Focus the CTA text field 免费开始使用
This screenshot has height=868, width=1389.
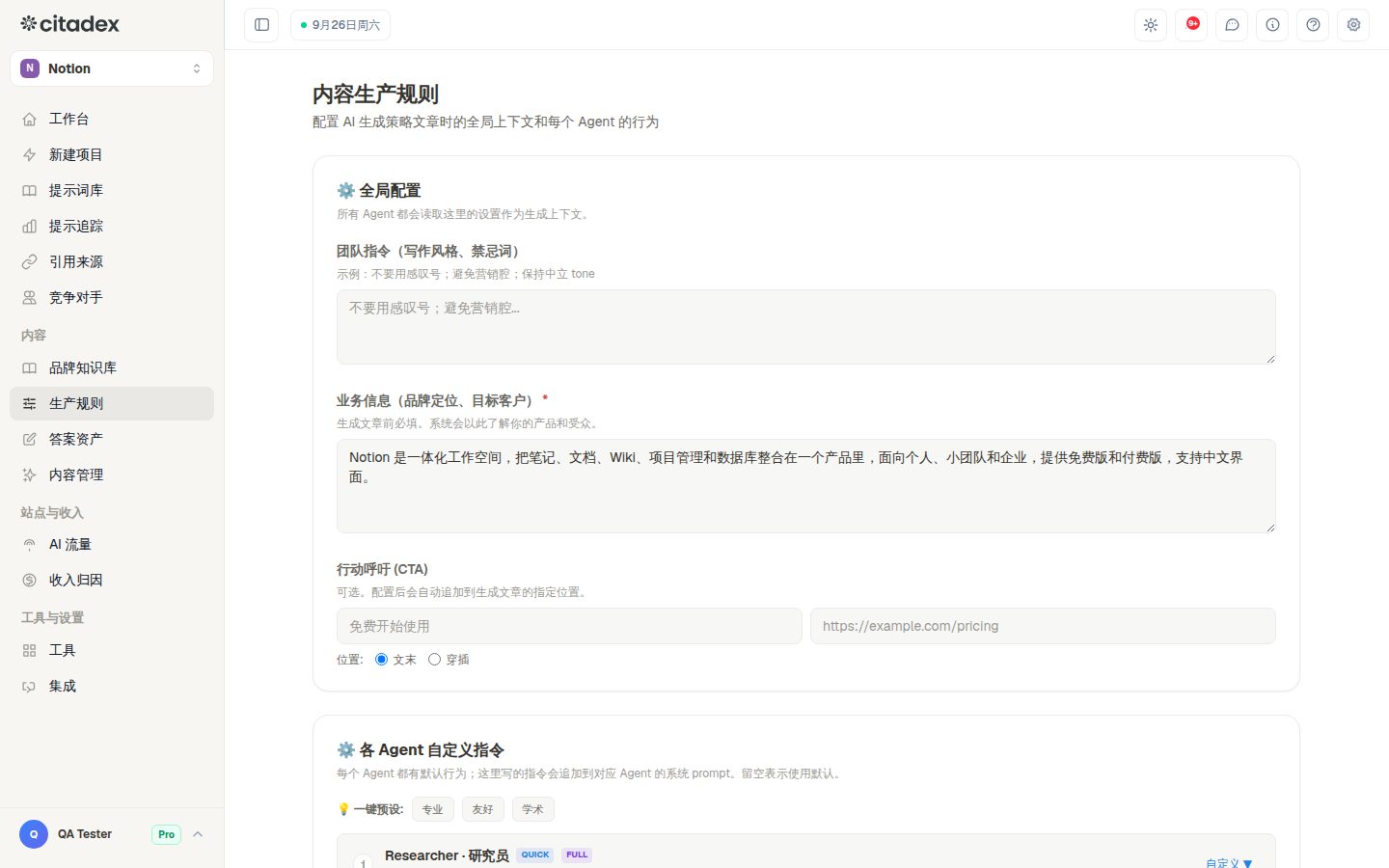coord(569,626)
